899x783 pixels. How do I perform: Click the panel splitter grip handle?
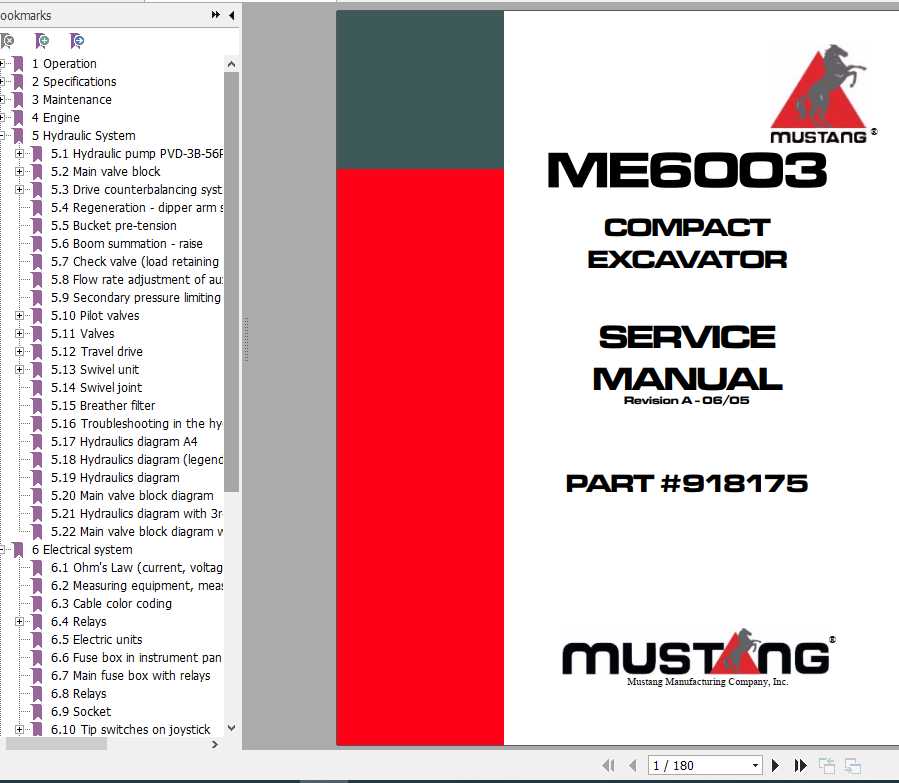(246, 339)
